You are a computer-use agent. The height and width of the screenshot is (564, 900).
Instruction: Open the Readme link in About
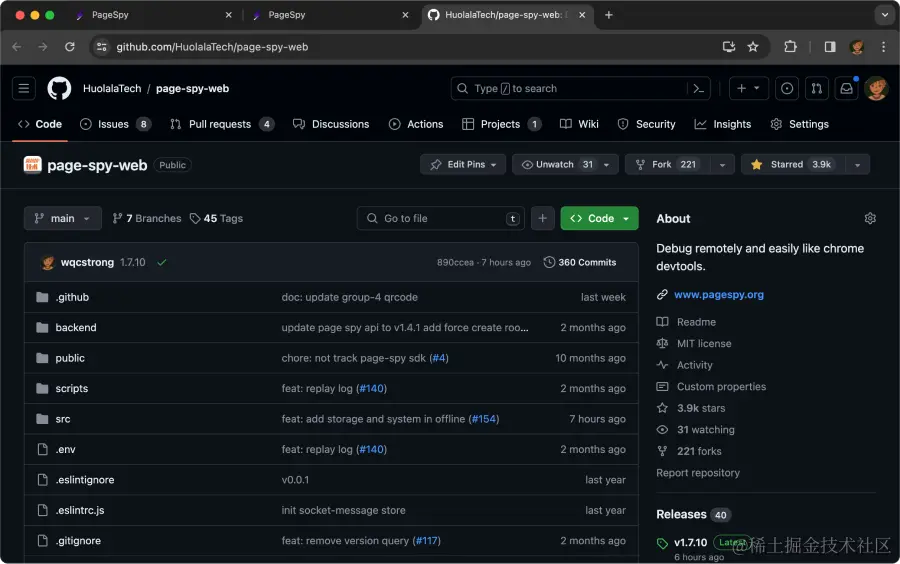(696, 322)
